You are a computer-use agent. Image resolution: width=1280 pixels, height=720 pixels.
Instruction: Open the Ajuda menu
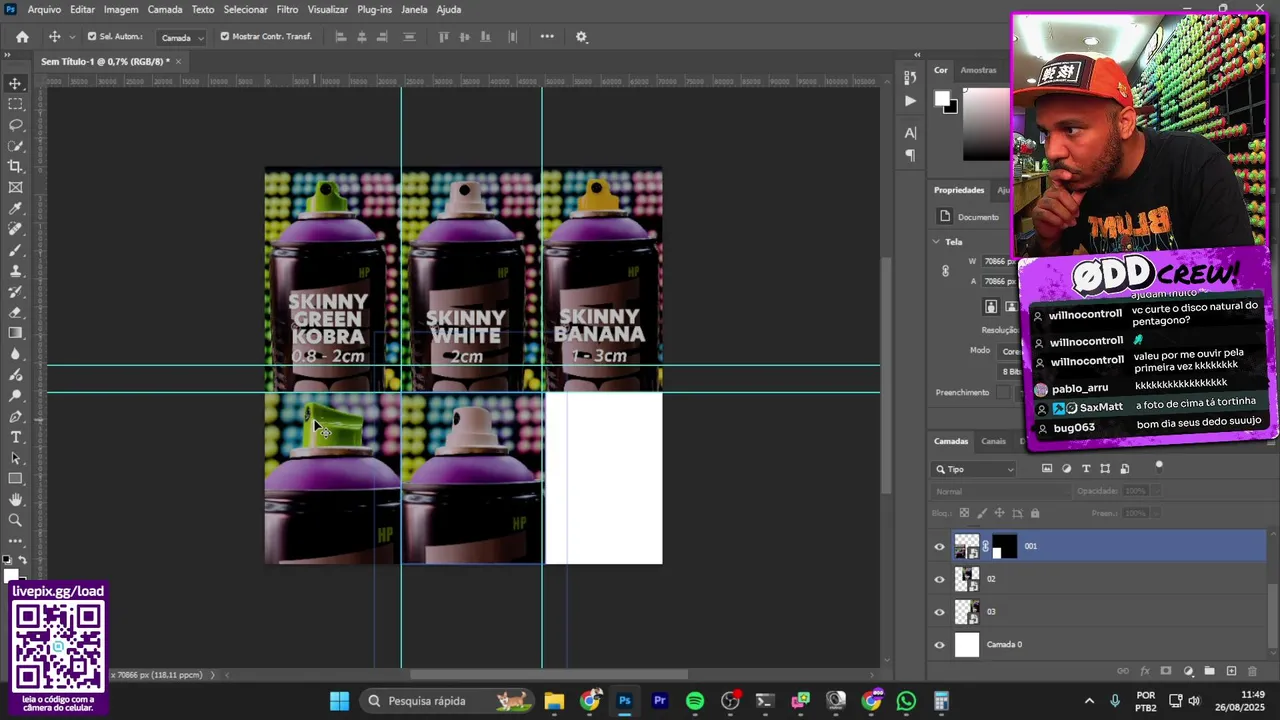click(449, 9)
